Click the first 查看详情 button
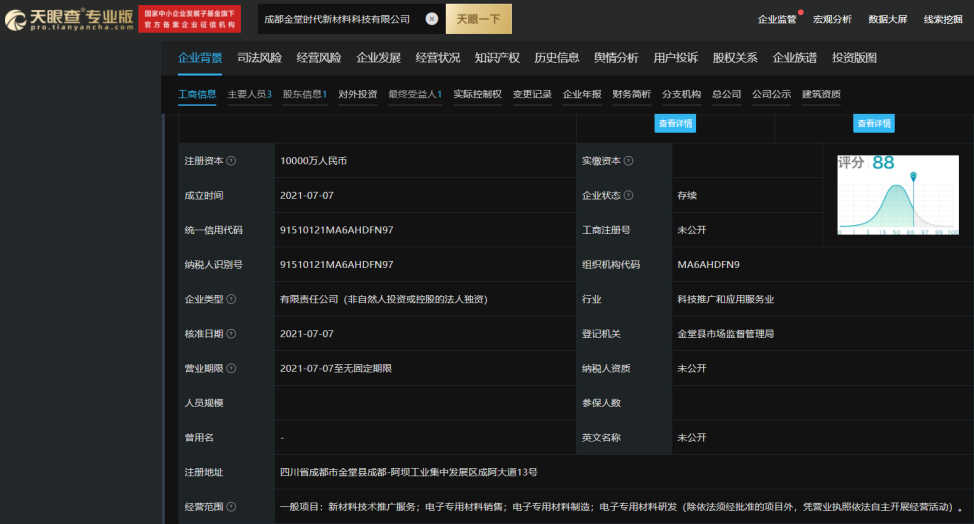The height and width of the screenshot is (524, 974). pos(675,124)
